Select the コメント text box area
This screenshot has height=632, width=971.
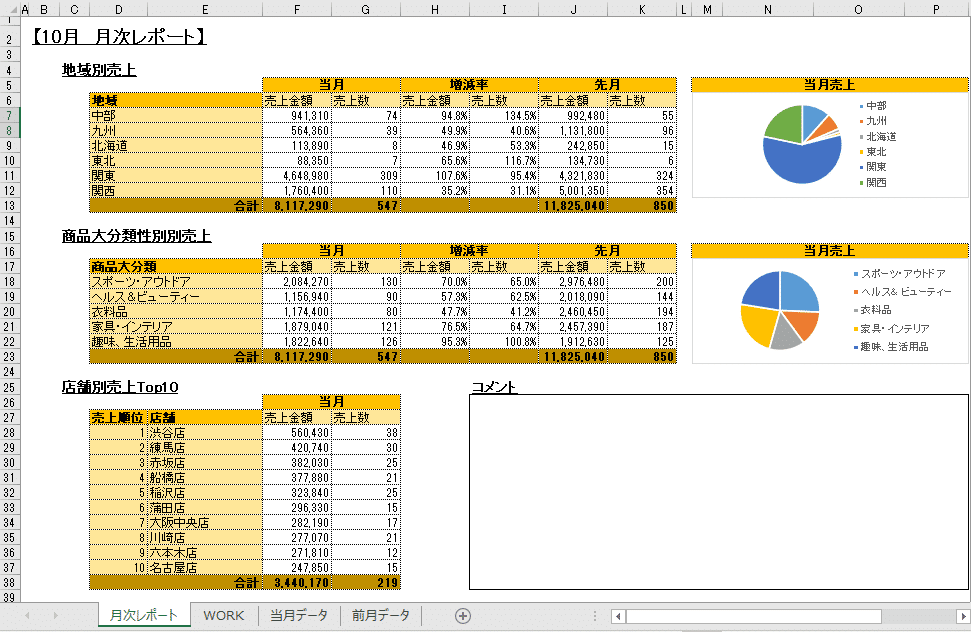tap(718, 491)
